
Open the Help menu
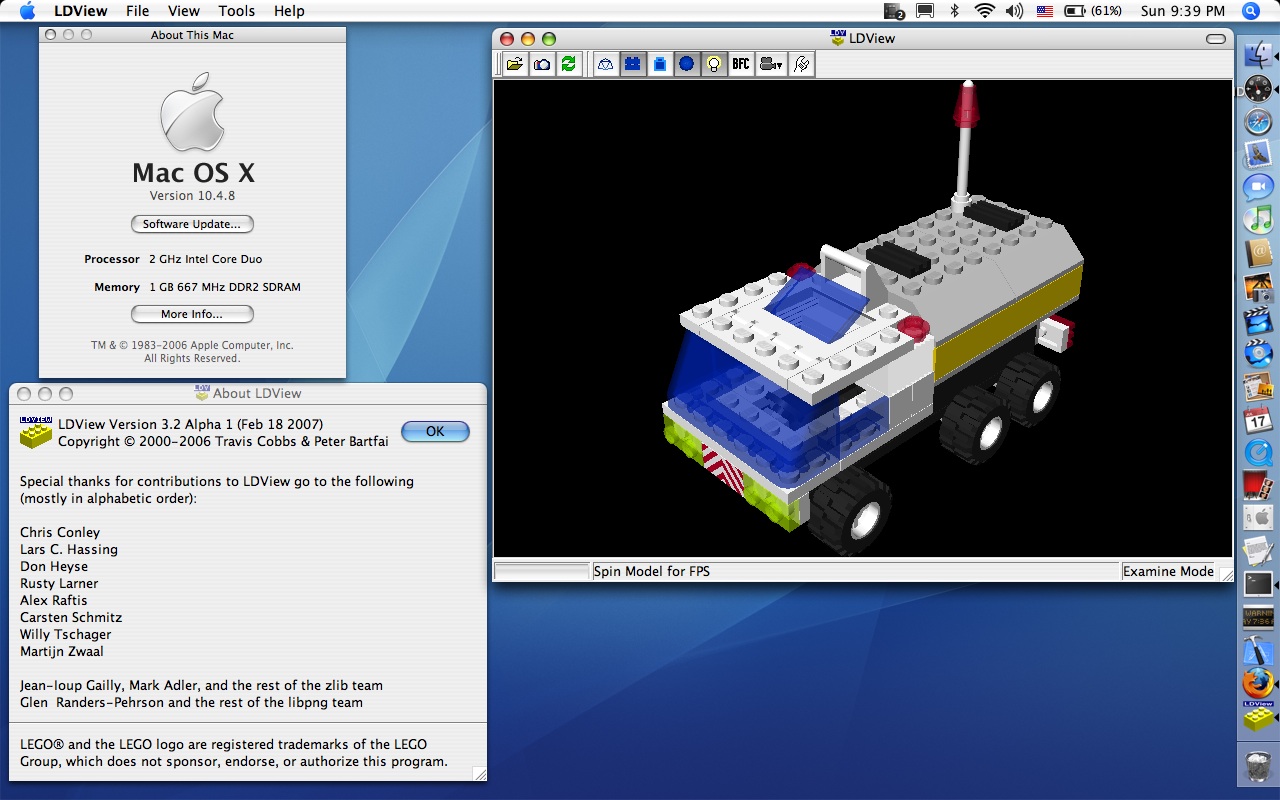[x=289, y=11]
